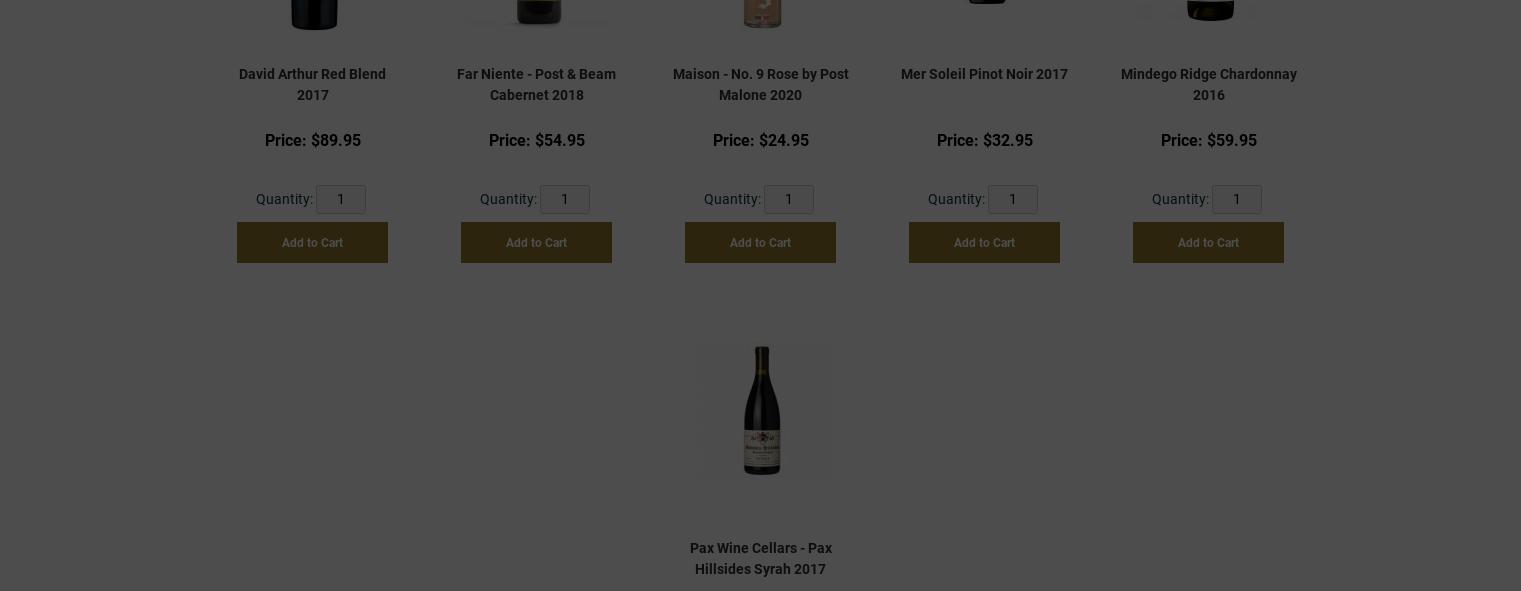Focus quantity field for Maison No. 9 Rose
The width and height of the screenshot is (1521, 591).
click(789, 199)
